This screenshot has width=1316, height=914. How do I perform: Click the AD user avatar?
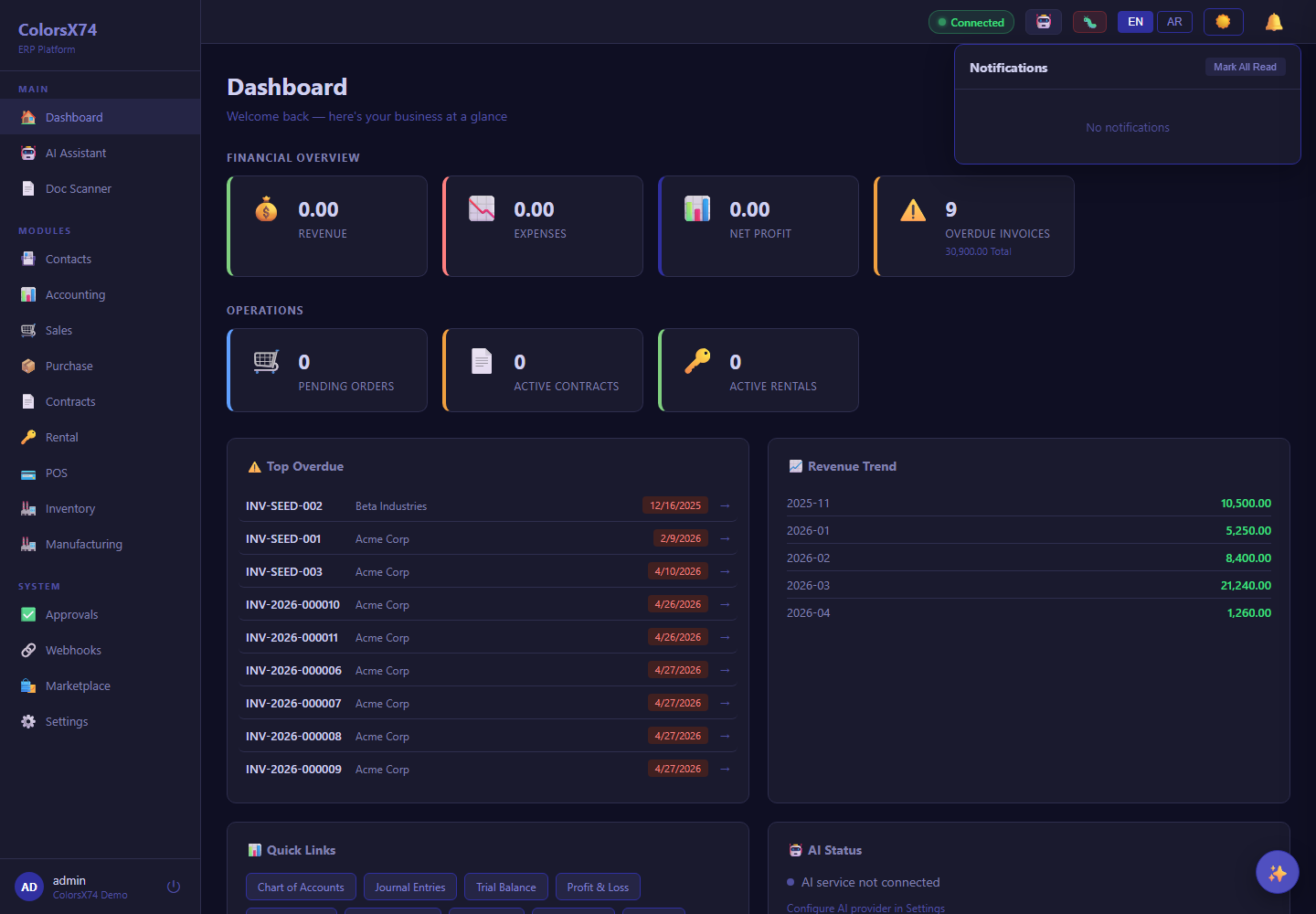(x=29, y=887)
